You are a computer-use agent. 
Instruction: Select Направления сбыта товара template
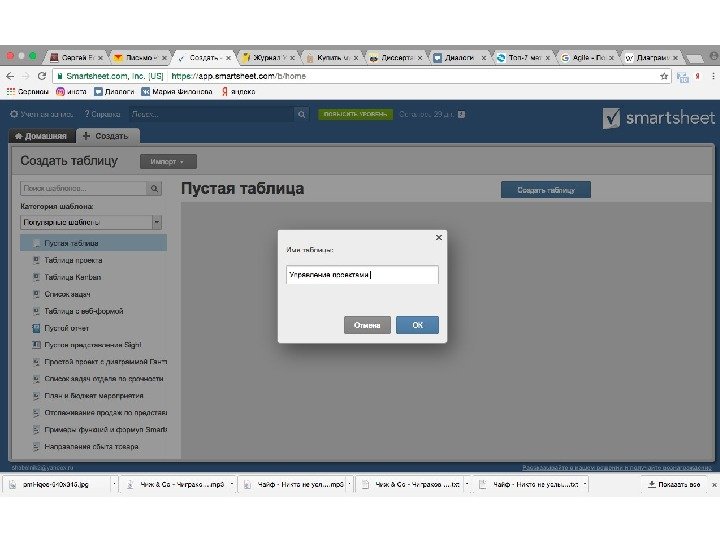[x=93, y=447]
